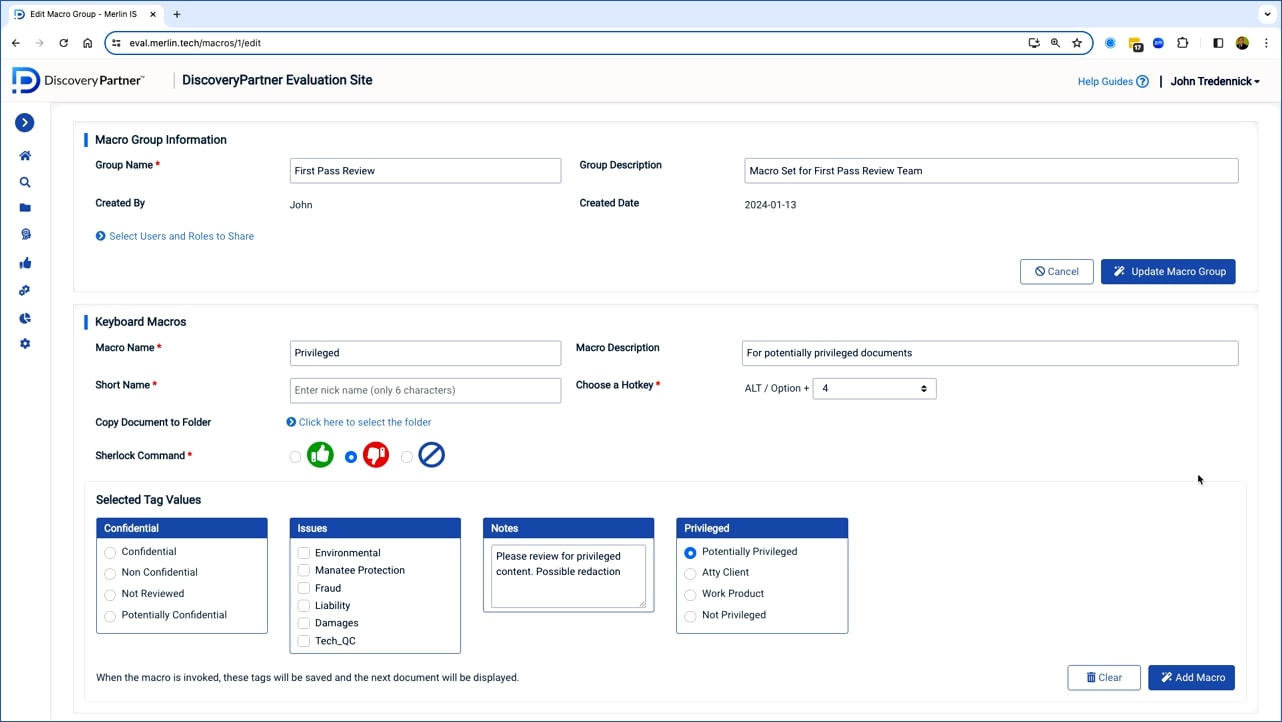The height and width of the screenshot is (722, 1282).
Task: Expand sidebar with the arrow button
Action: pos(25,123)
